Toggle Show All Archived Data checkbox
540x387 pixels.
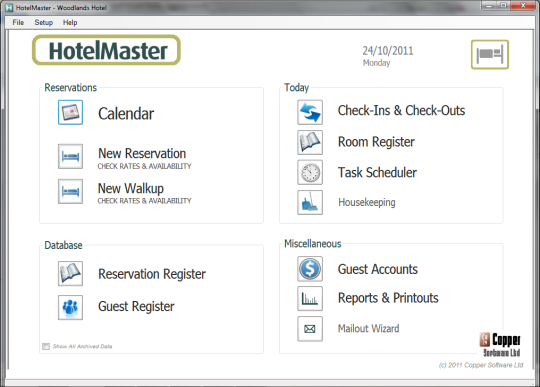pos(46,346)
